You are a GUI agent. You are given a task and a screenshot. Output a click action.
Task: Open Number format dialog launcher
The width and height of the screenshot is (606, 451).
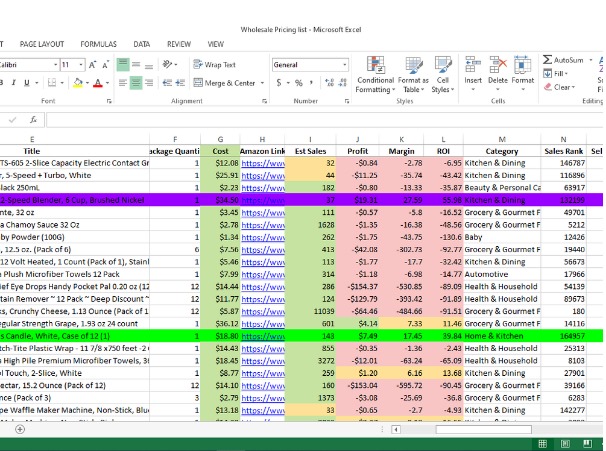347,101
